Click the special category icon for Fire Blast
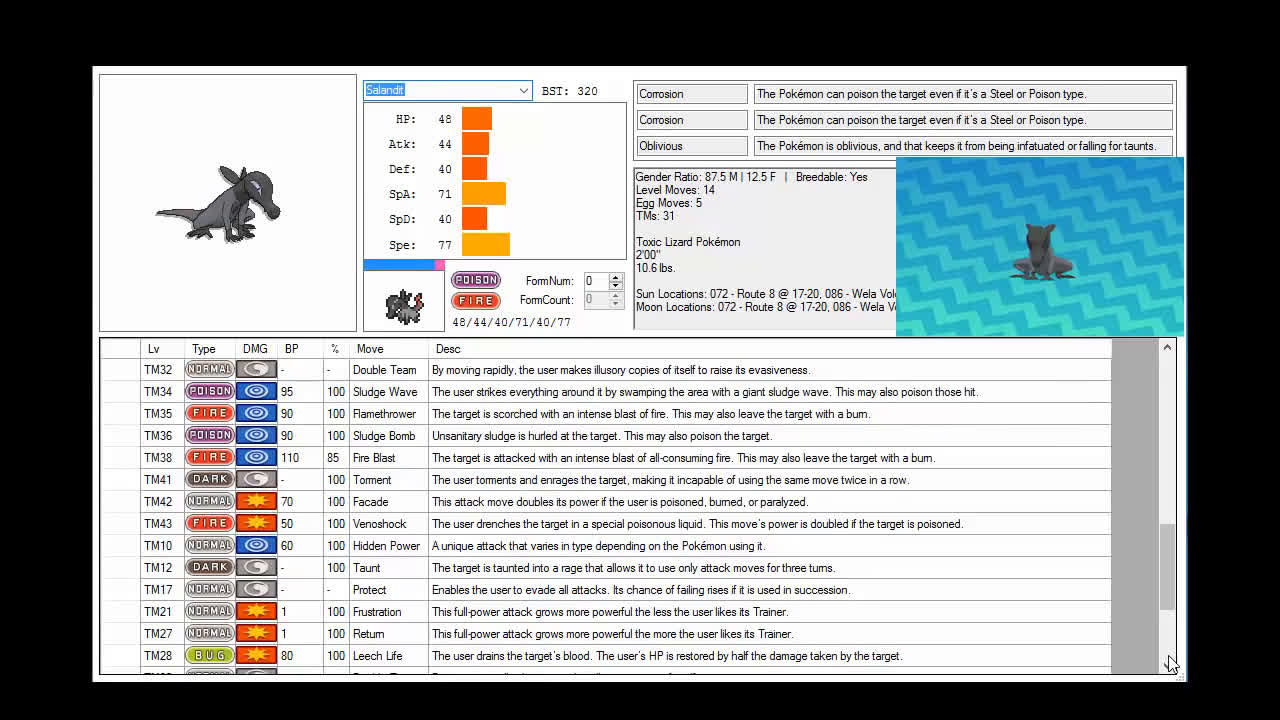 coord(257,458)
